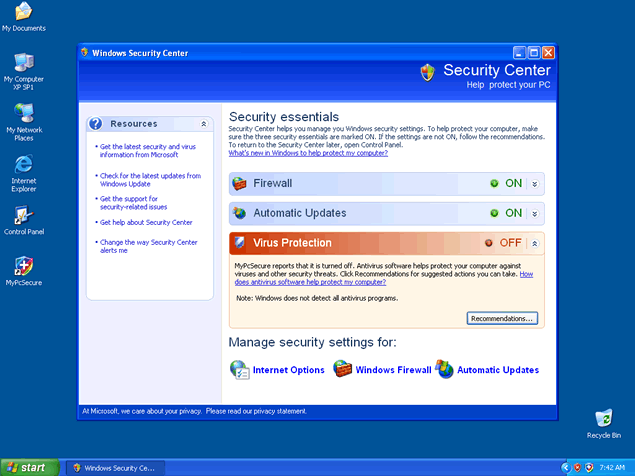
Task: Open Internet Explorer desktop icon
Action: tap(23, 164)
